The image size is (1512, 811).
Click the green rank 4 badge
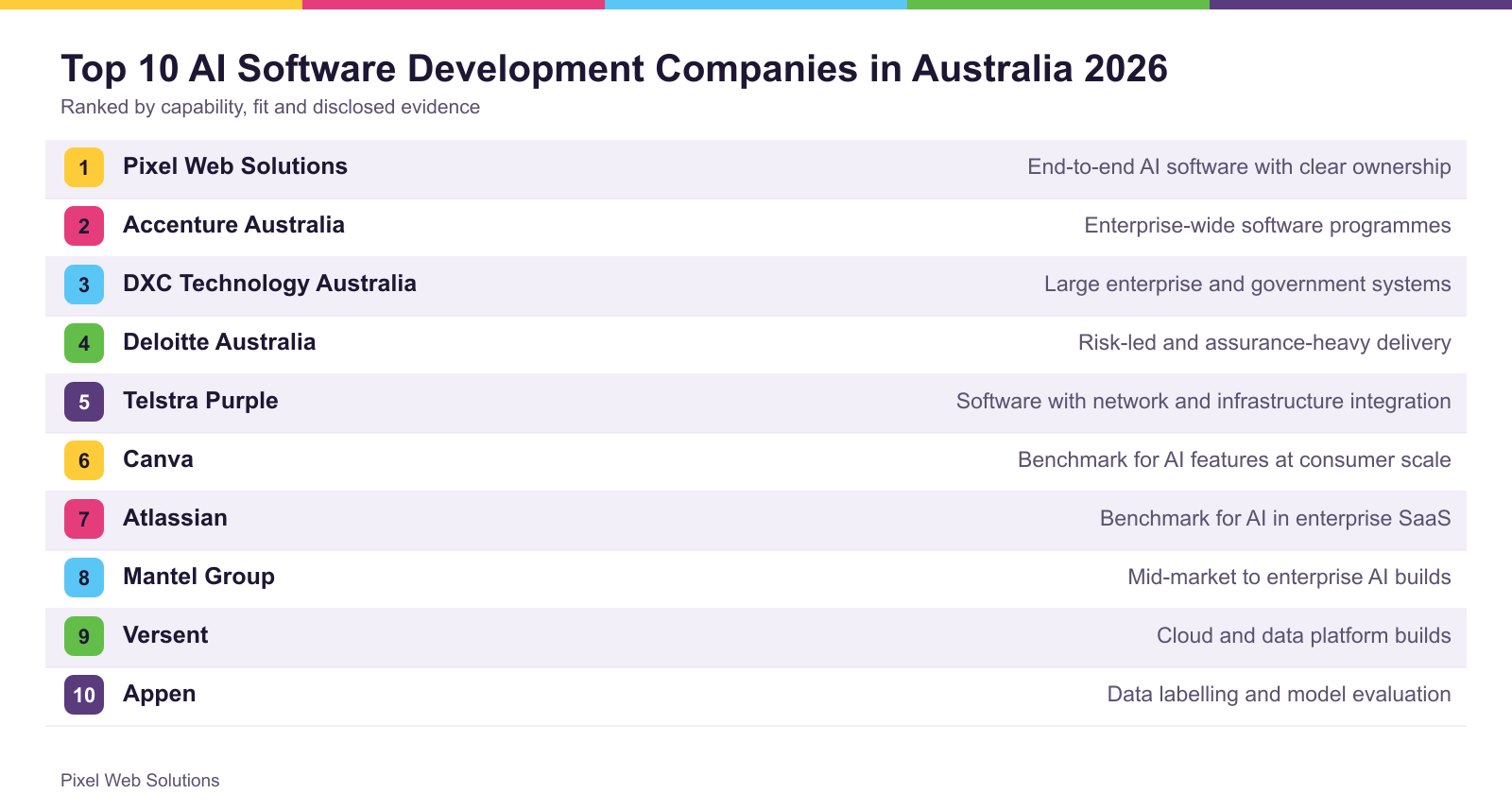pyautogui.click(x=84, y=343)
